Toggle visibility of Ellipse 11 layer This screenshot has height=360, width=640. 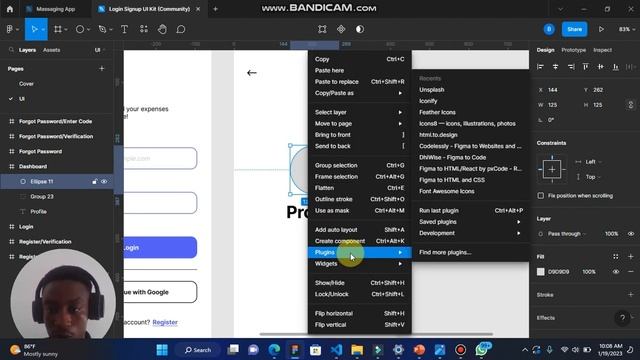pos(104,182)
